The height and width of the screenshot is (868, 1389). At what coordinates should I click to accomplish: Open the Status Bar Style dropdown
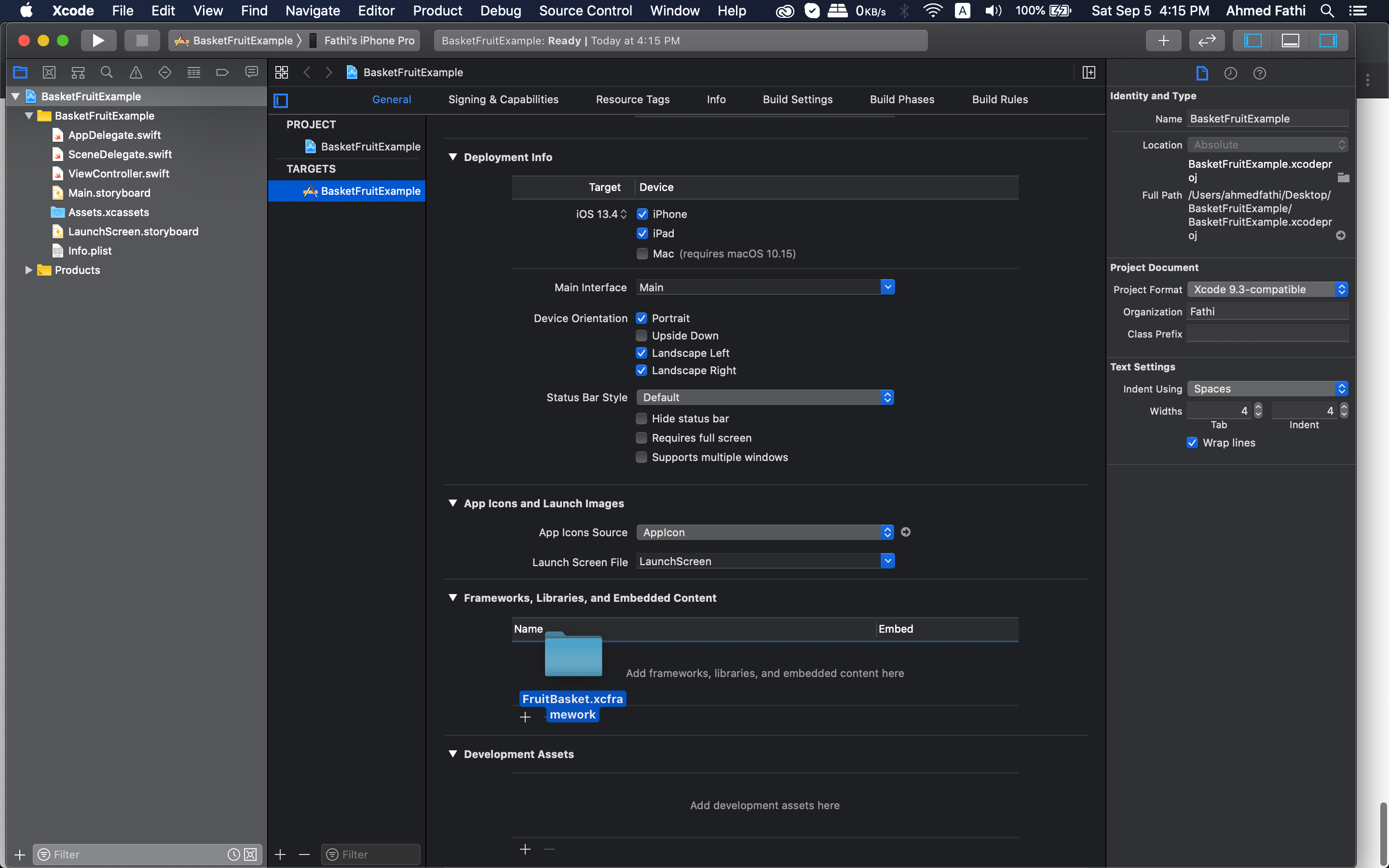click(887, 397)
